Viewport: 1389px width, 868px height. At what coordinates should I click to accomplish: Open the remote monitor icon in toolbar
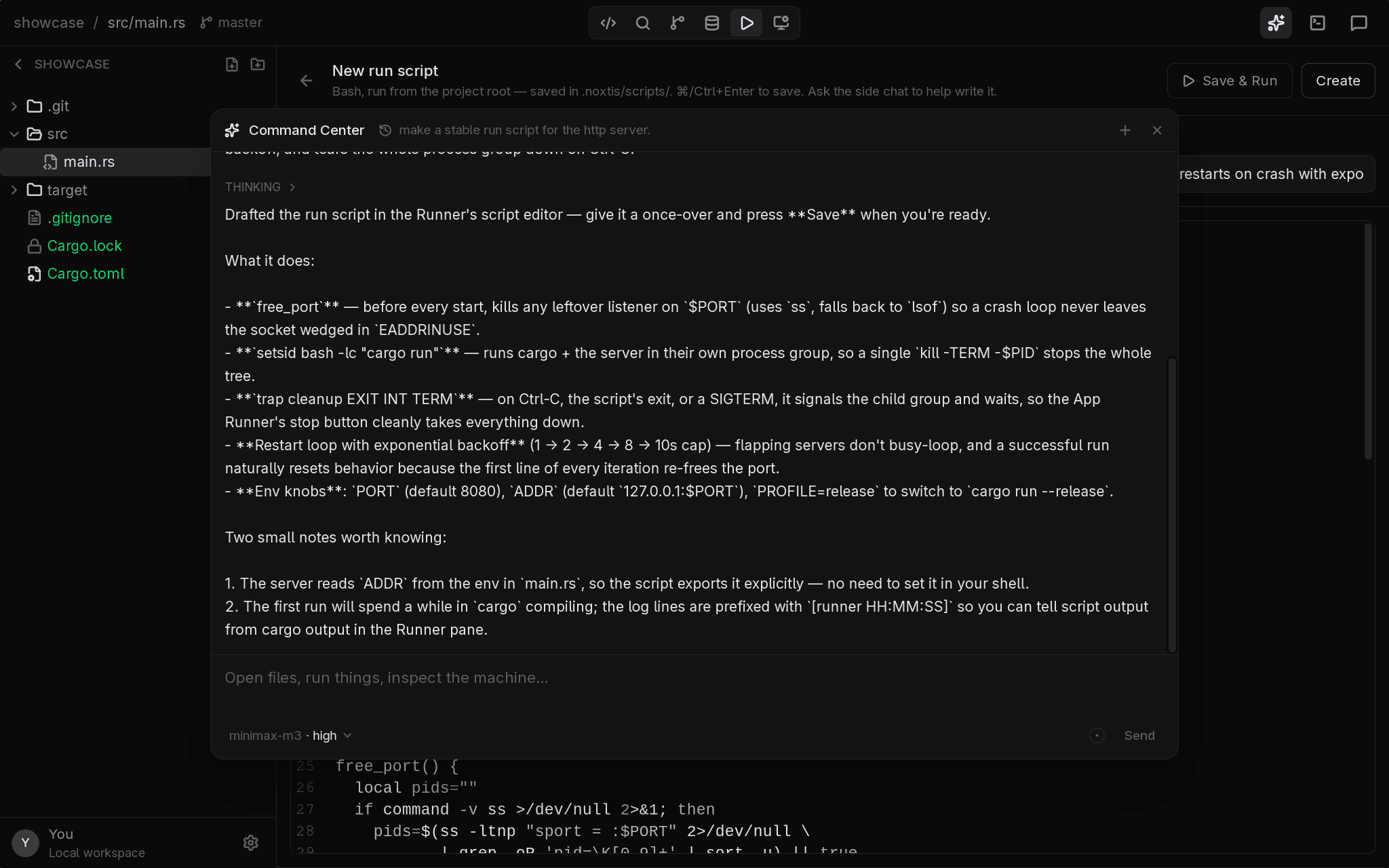click(781, 23)
